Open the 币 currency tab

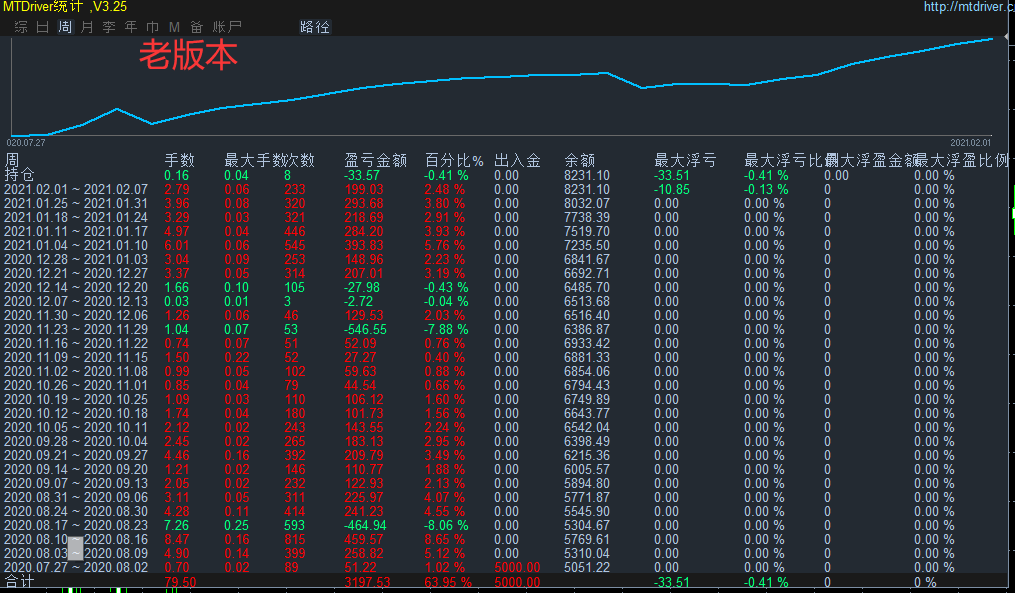[153, 27]
